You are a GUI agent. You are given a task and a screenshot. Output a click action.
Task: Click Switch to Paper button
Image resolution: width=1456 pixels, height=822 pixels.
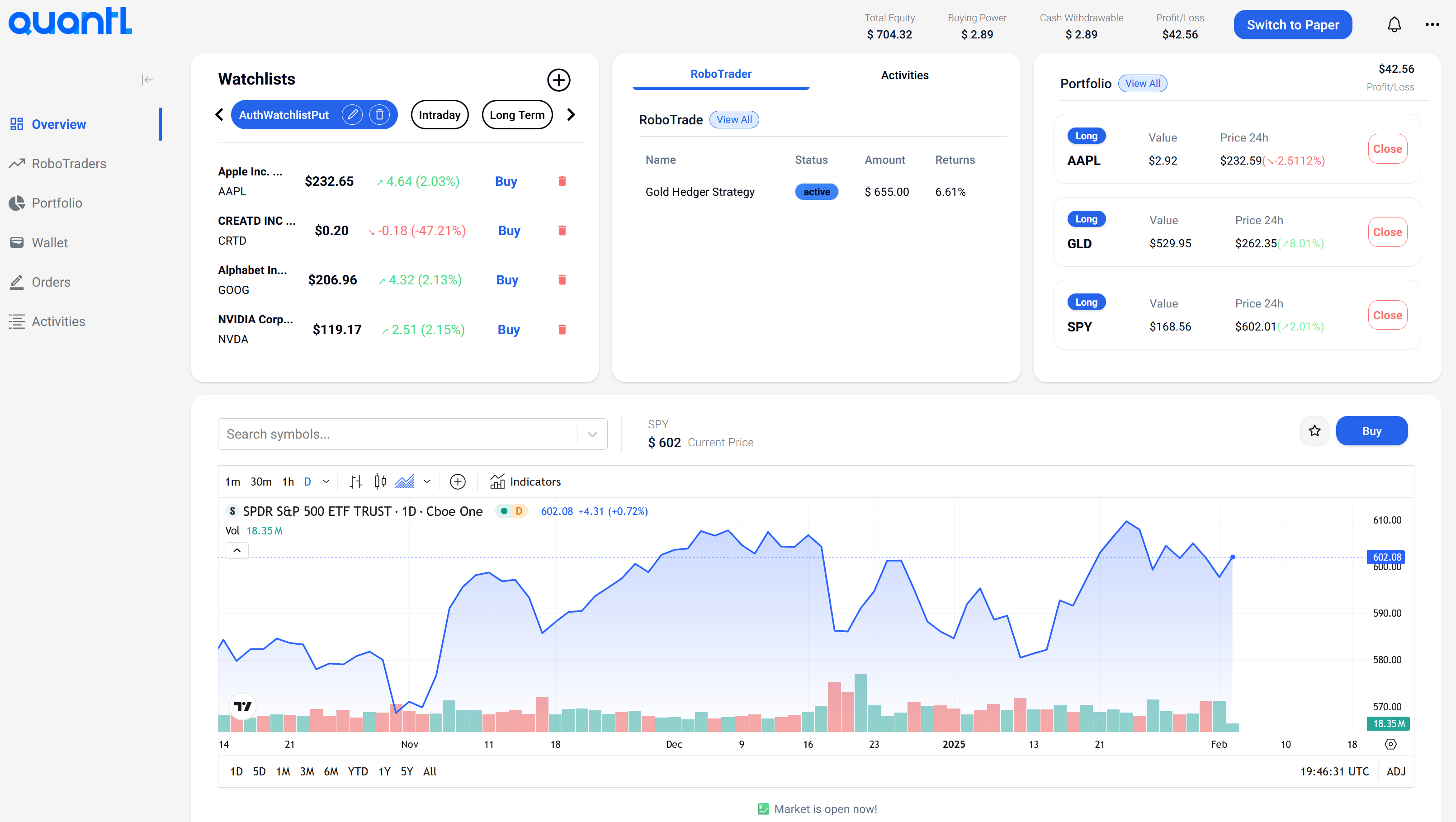coord(1293,25)
